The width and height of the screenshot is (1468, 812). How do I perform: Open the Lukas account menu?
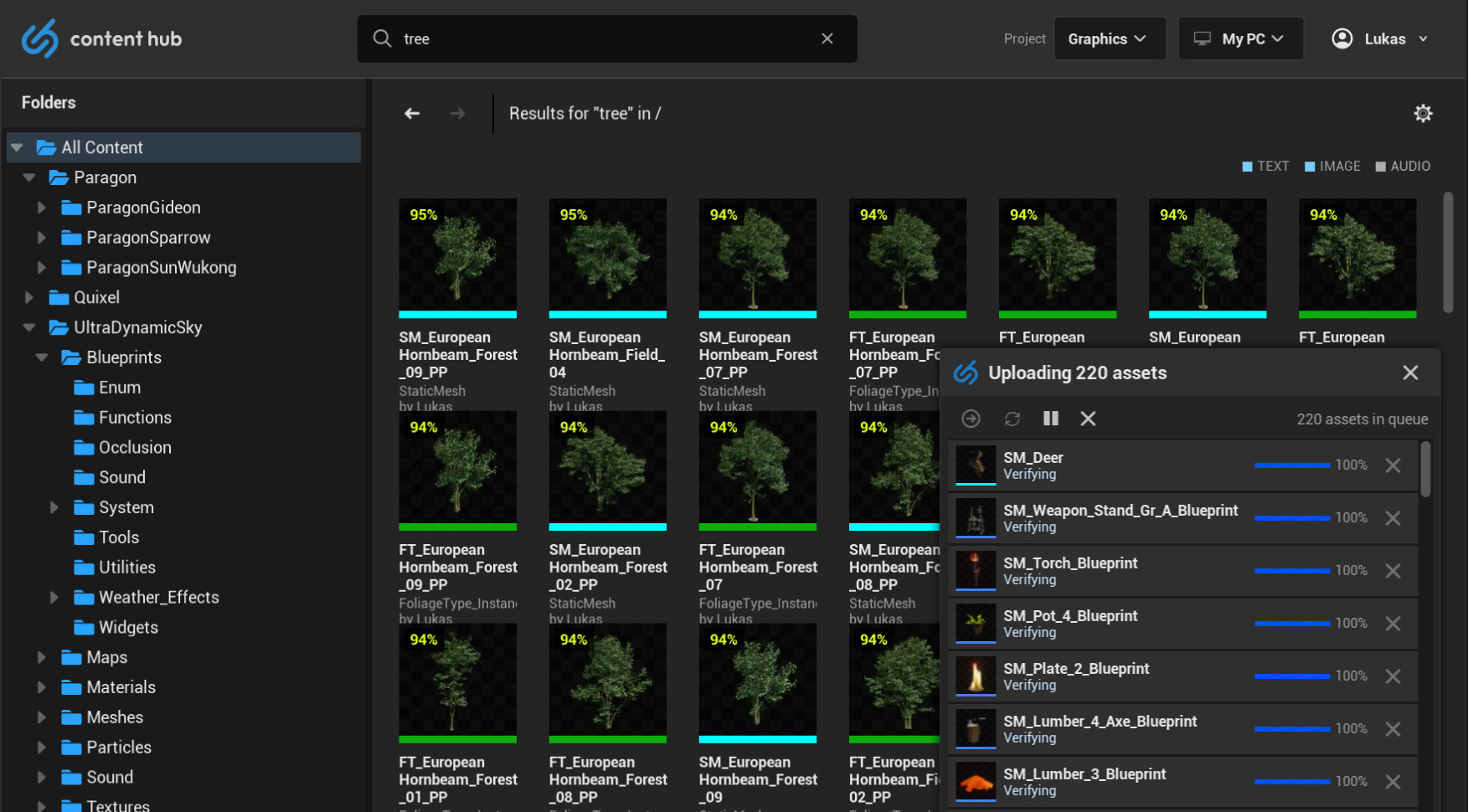pyautogui.click(x=1378, y=39)
